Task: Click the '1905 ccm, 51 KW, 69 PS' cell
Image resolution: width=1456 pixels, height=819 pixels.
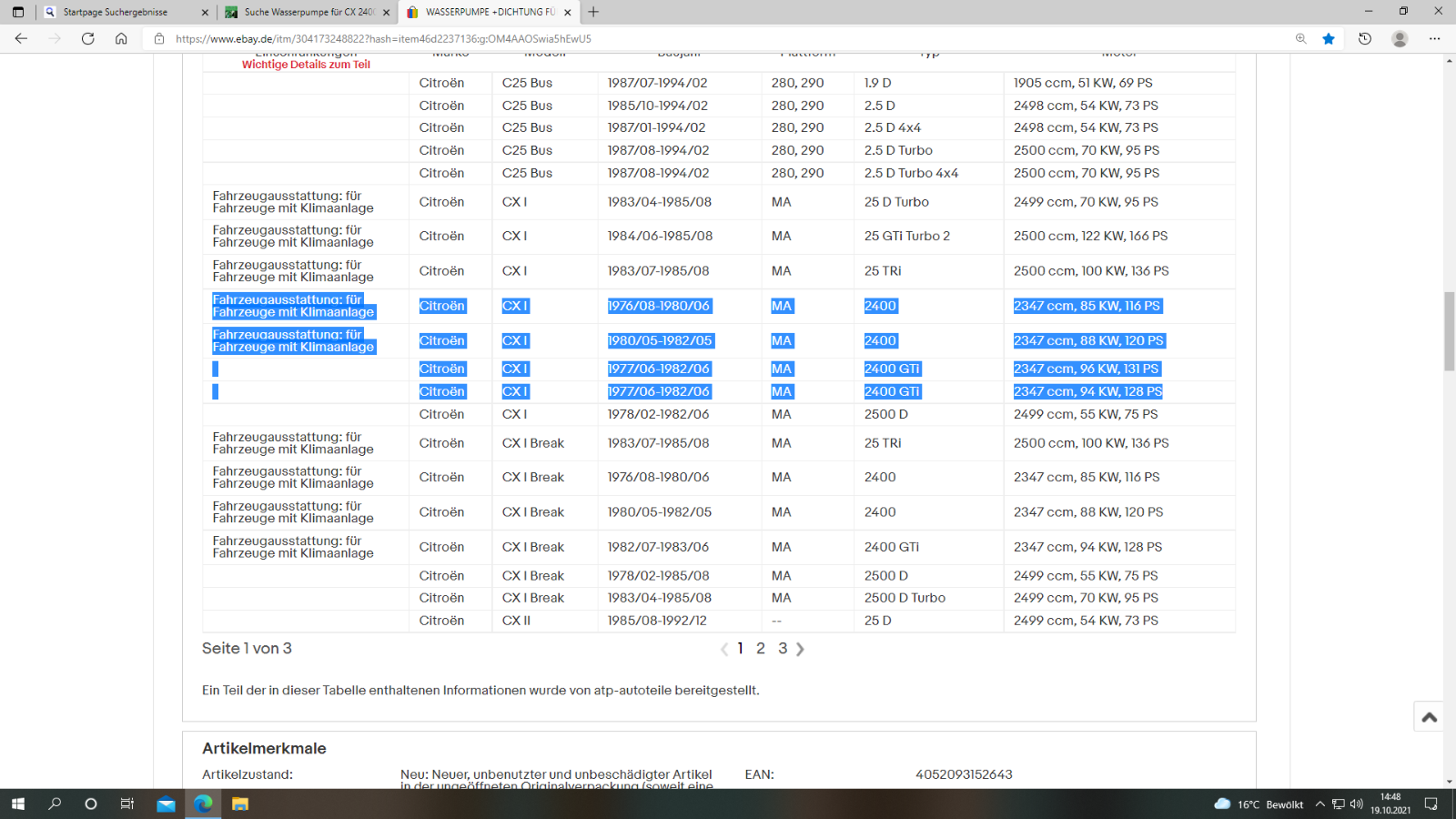Action: [1083, 83]
